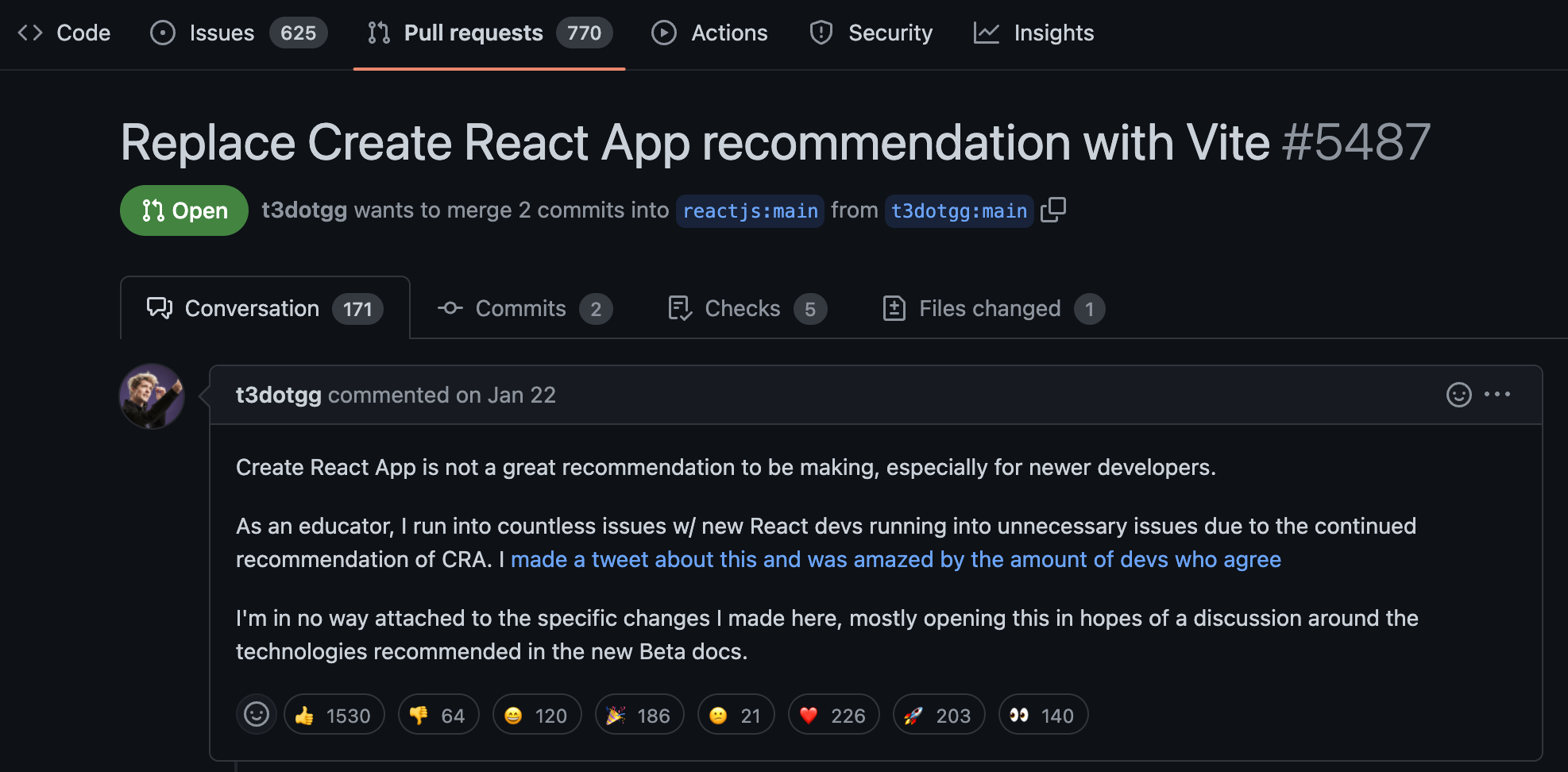Switch to the Commits tab
Viewport: 1568px width, 772px height.
(x=520, y=308)
